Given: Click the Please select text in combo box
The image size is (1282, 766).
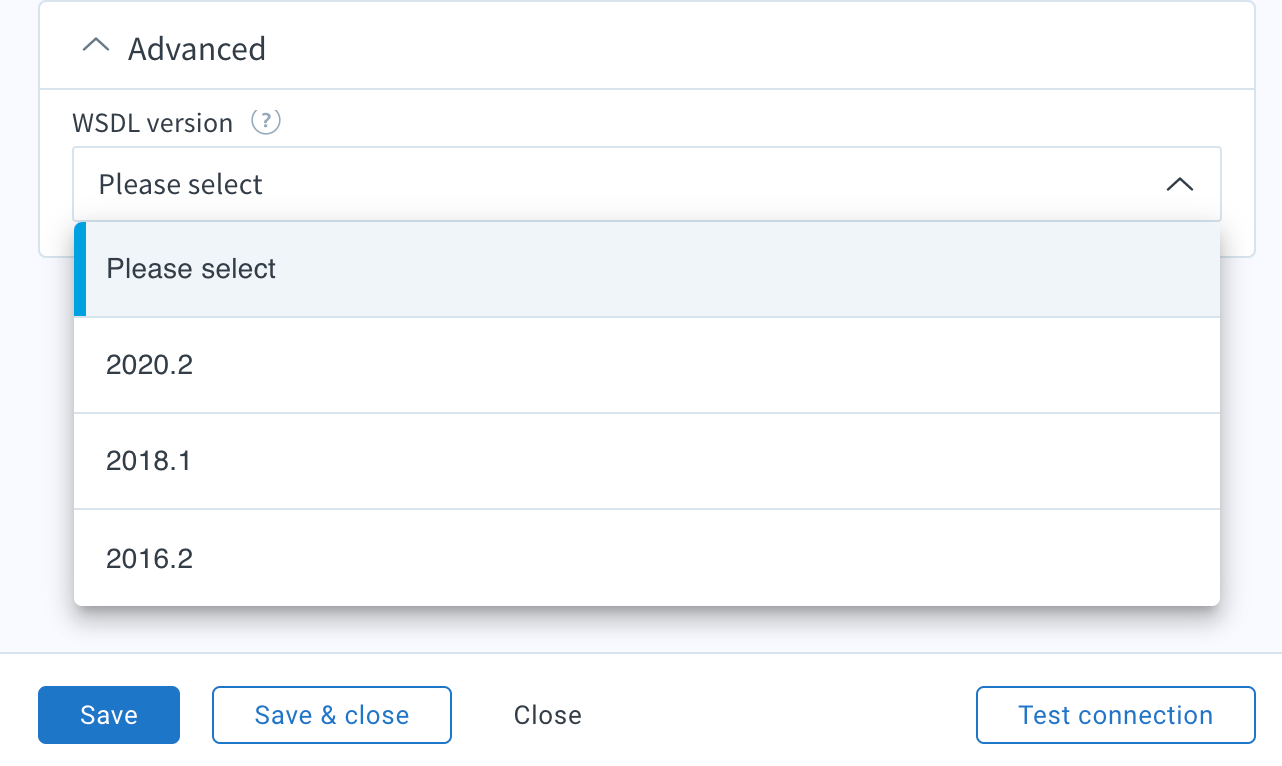Looking at the screenshot, I should 181,184.
